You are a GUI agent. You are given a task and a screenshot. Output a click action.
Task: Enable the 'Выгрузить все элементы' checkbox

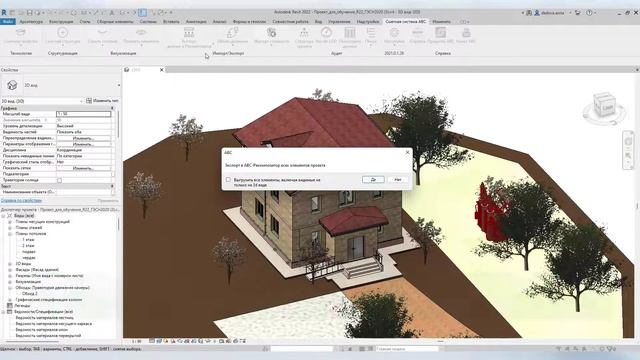(228, 180)
